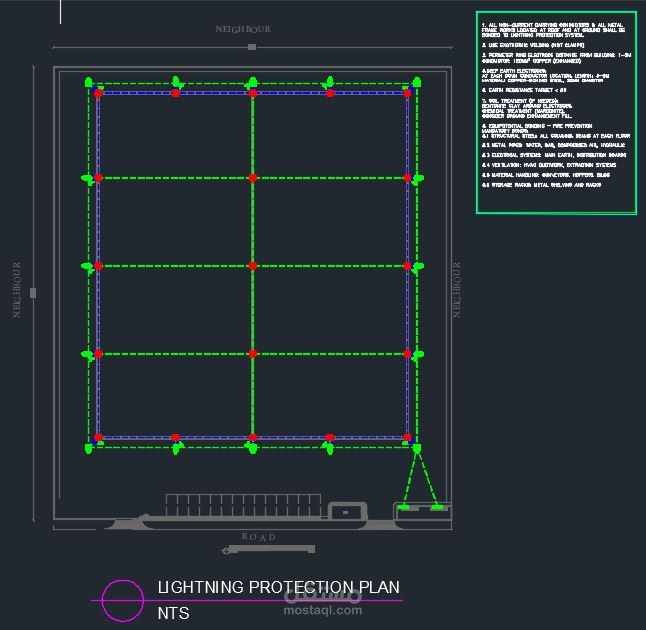Select the NTS scale label
Viewport: 646px width, 630px height.
(x=173, y=614)
